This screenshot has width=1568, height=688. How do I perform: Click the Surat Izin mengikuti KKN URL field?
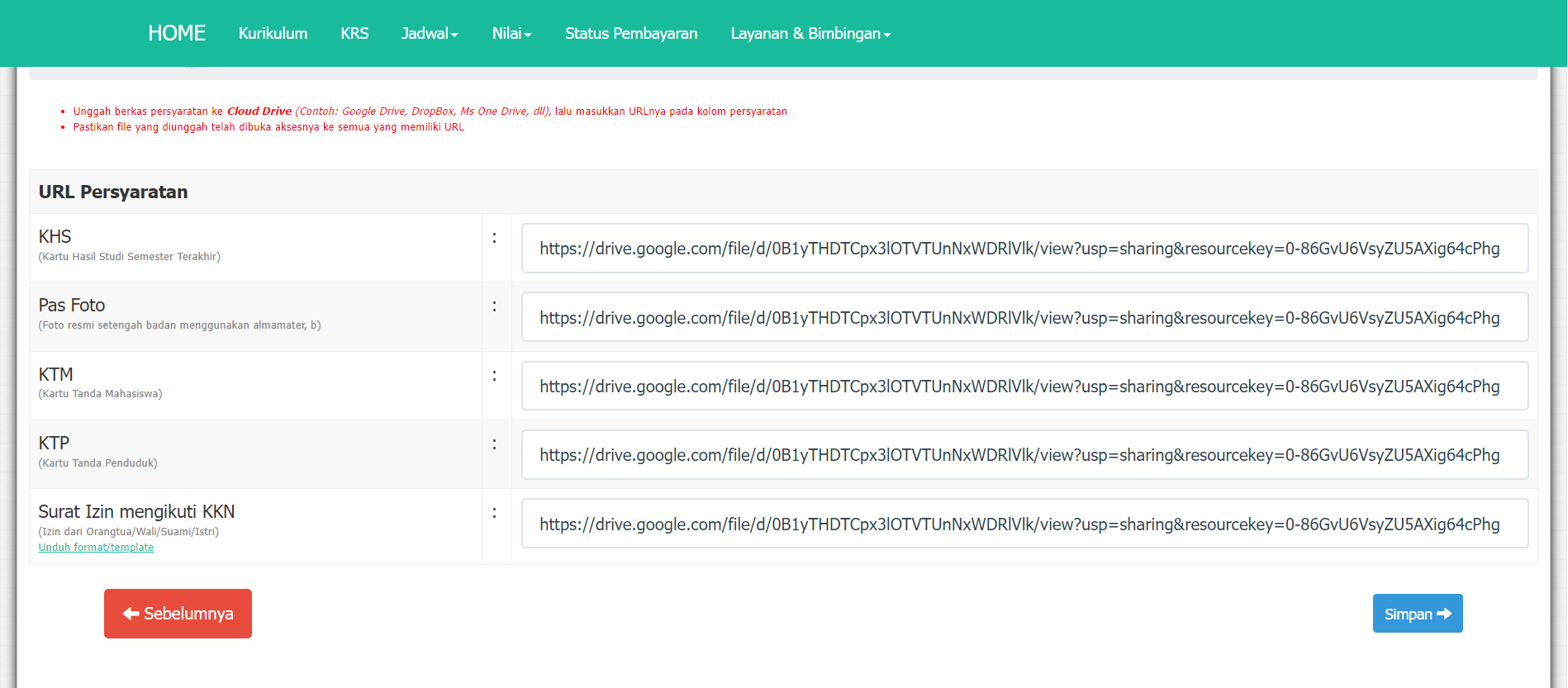pos(1024,524)
